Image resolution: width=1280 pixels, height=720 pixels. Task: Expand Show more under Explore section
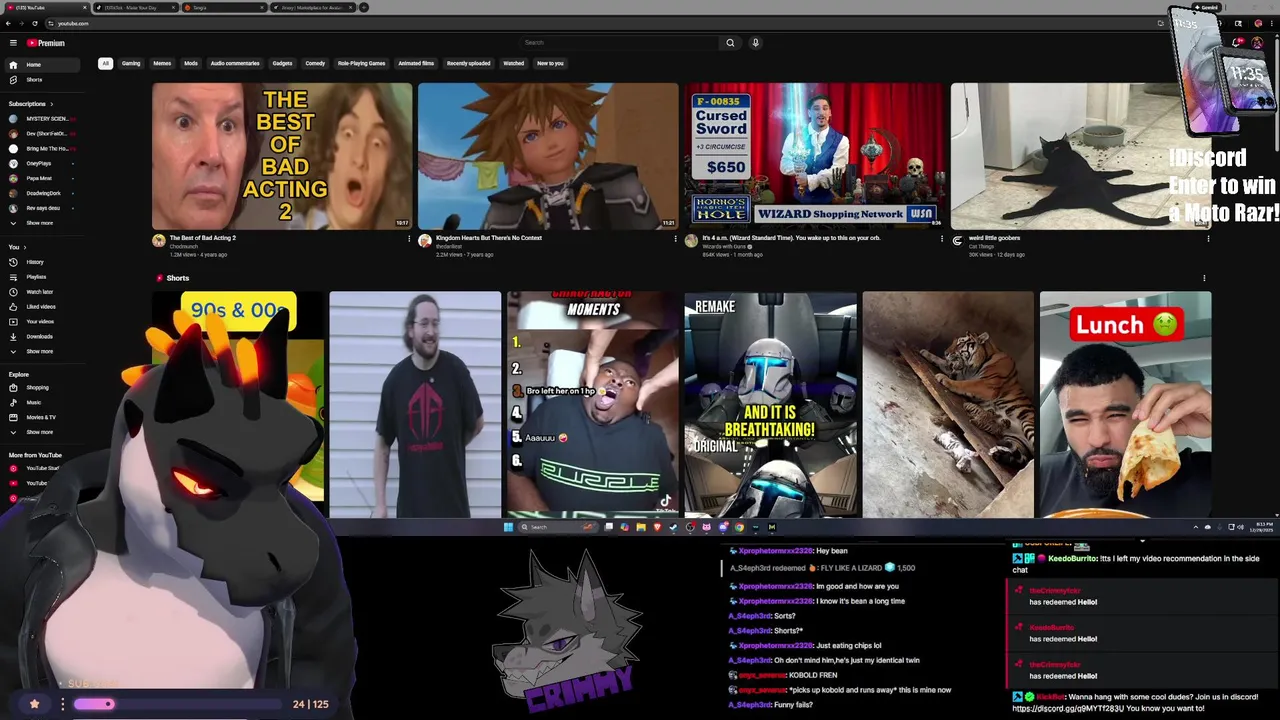pos(40,432)
